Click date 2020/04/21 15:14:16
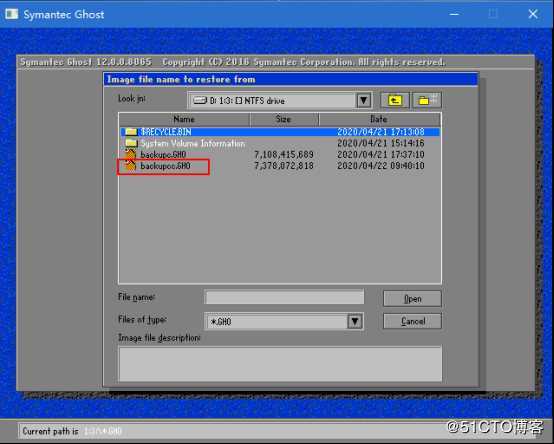554x444 pixels. (x=381, y=143)
